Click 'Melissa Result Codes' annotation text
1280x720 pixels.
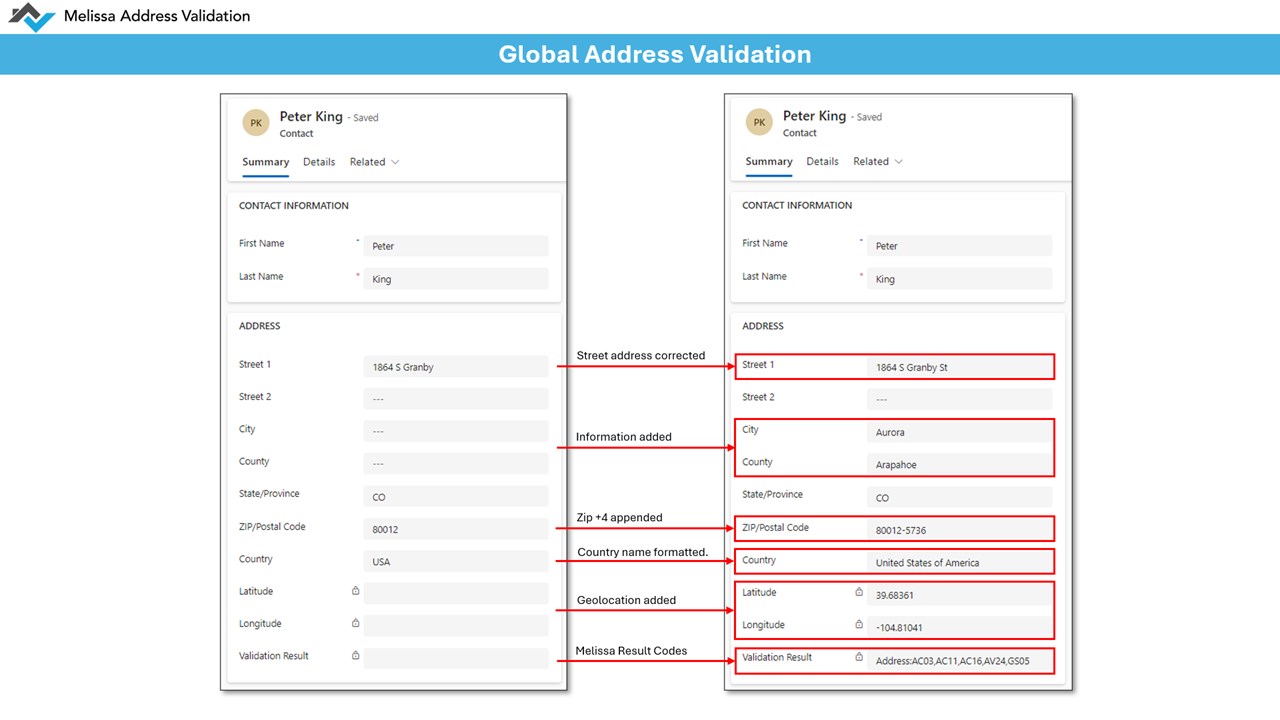pyautogui.click(x=632, y=651)
